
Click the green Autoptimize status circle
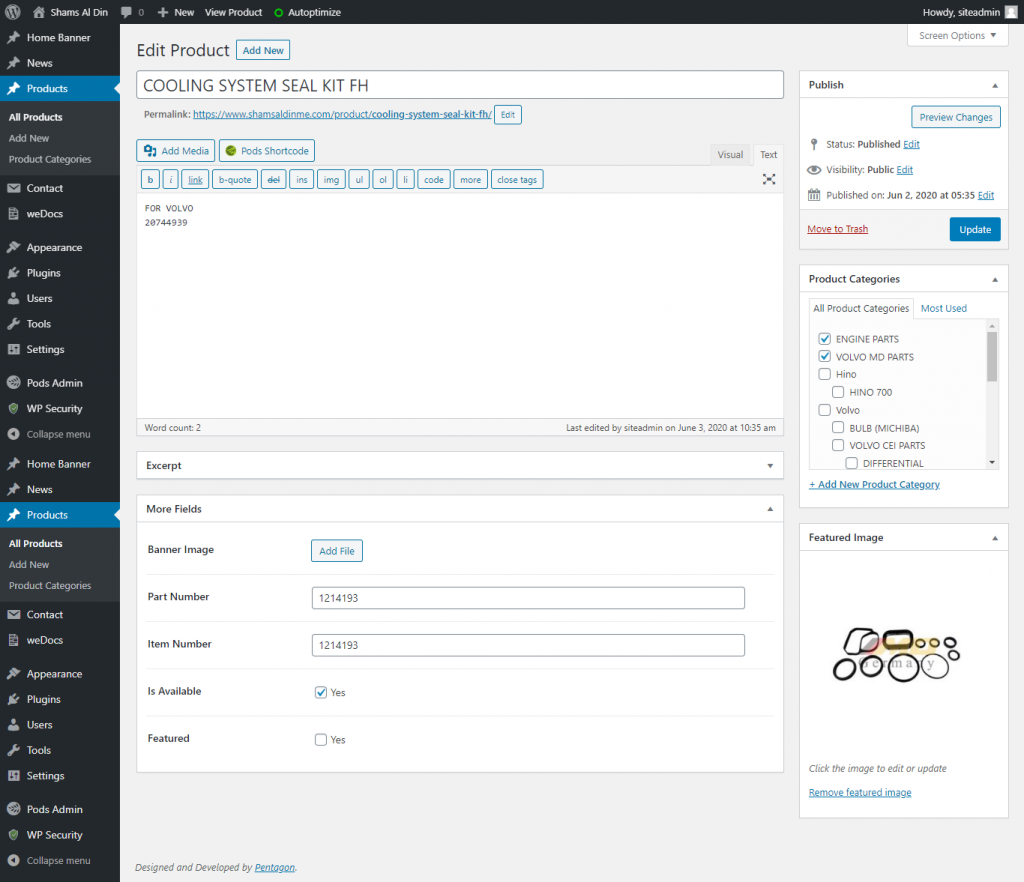click(279, 12)
